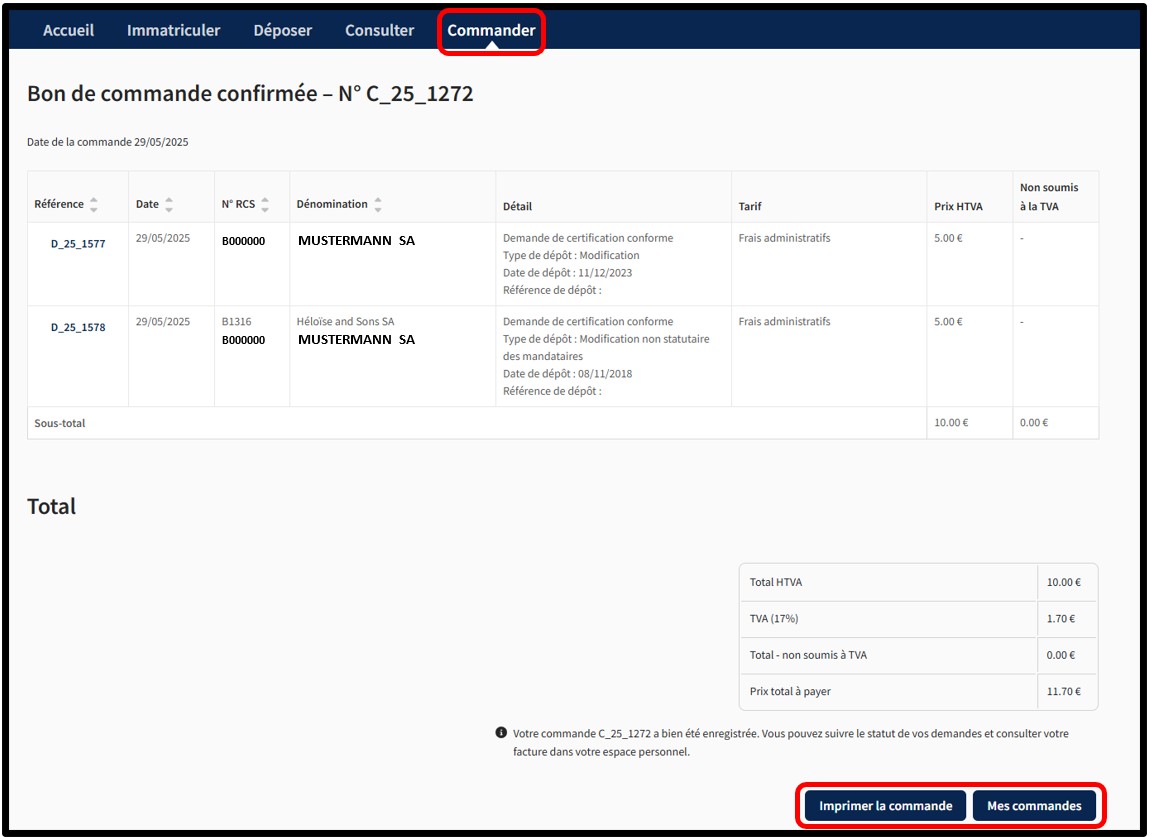Click the sort arrows next to Date
Screen dimensions: 1149x837
[x=169, y=204]
